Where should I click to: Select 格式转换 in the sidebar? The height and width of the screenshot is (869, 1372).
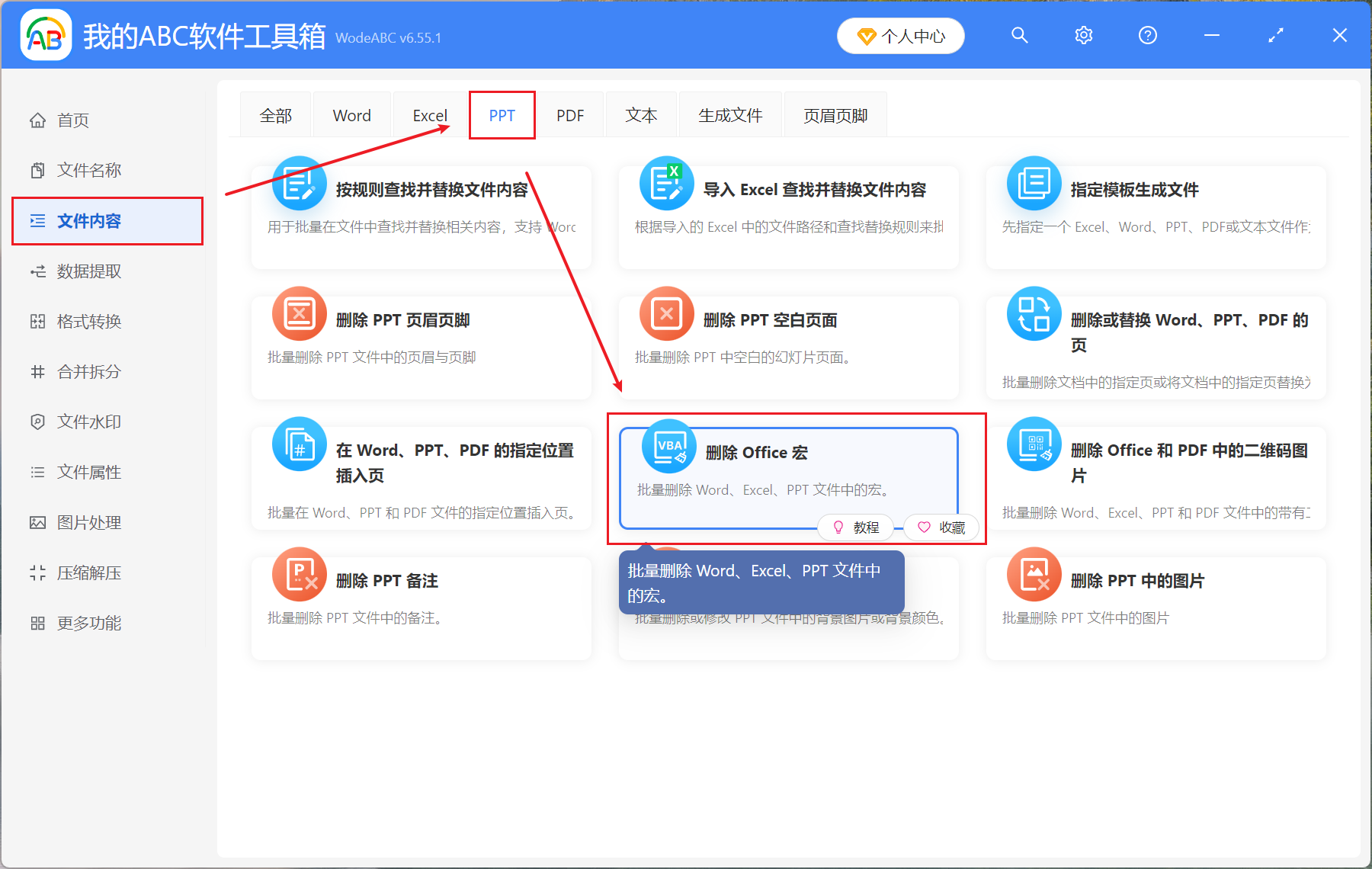88,322
